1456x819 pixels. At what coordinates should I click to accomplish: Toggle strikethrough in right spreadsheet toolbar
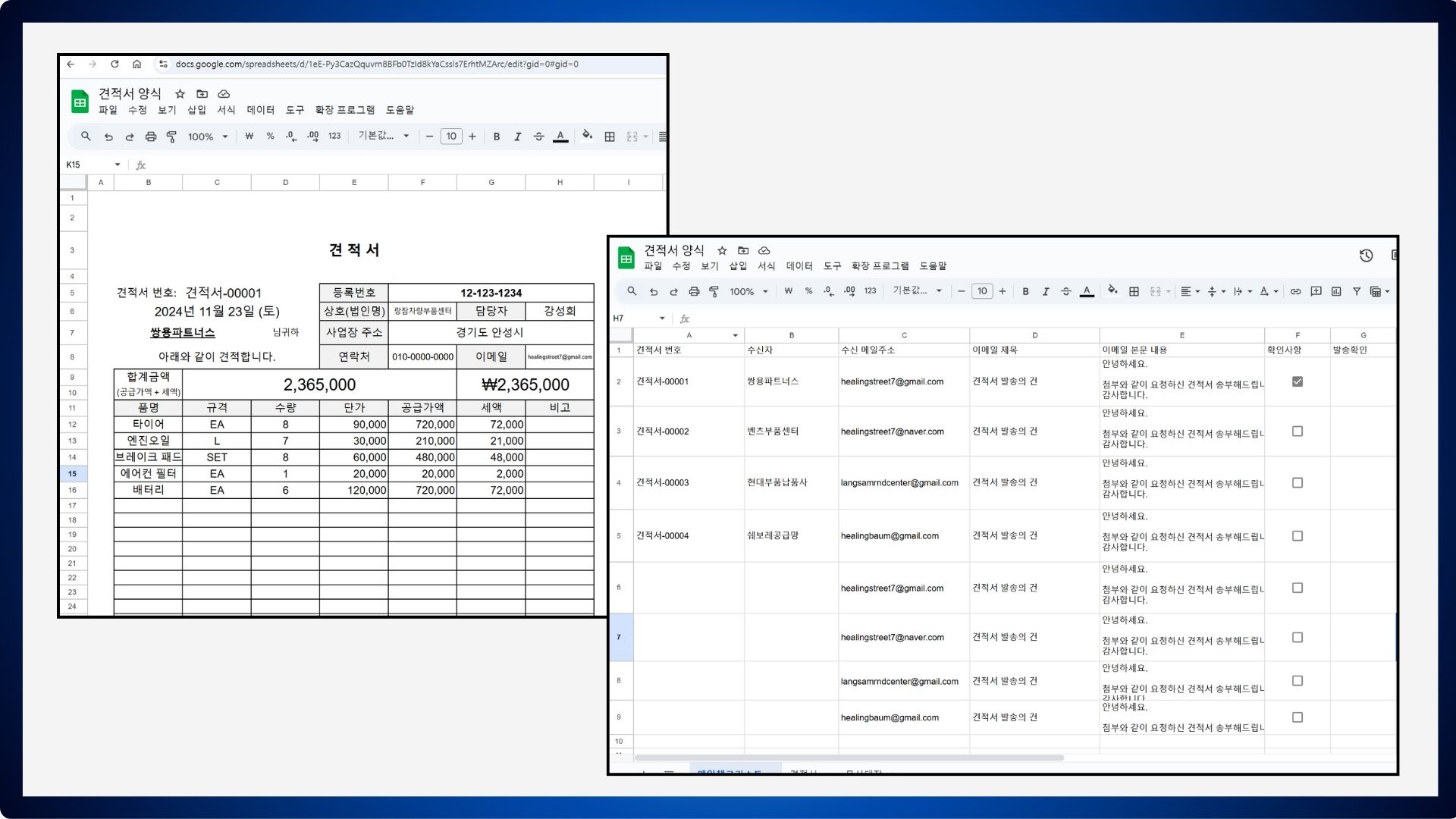coord(1065,291)
